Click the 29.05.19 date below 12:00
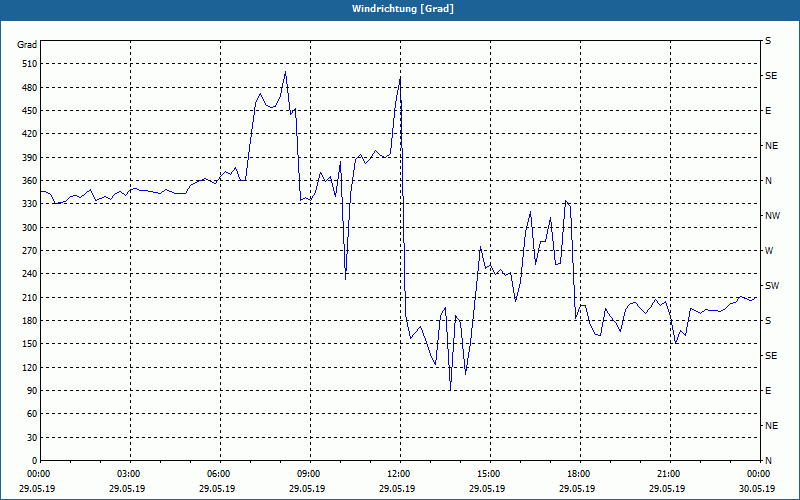The width and height of the screenshot is (800, 500). click(397, 489)
